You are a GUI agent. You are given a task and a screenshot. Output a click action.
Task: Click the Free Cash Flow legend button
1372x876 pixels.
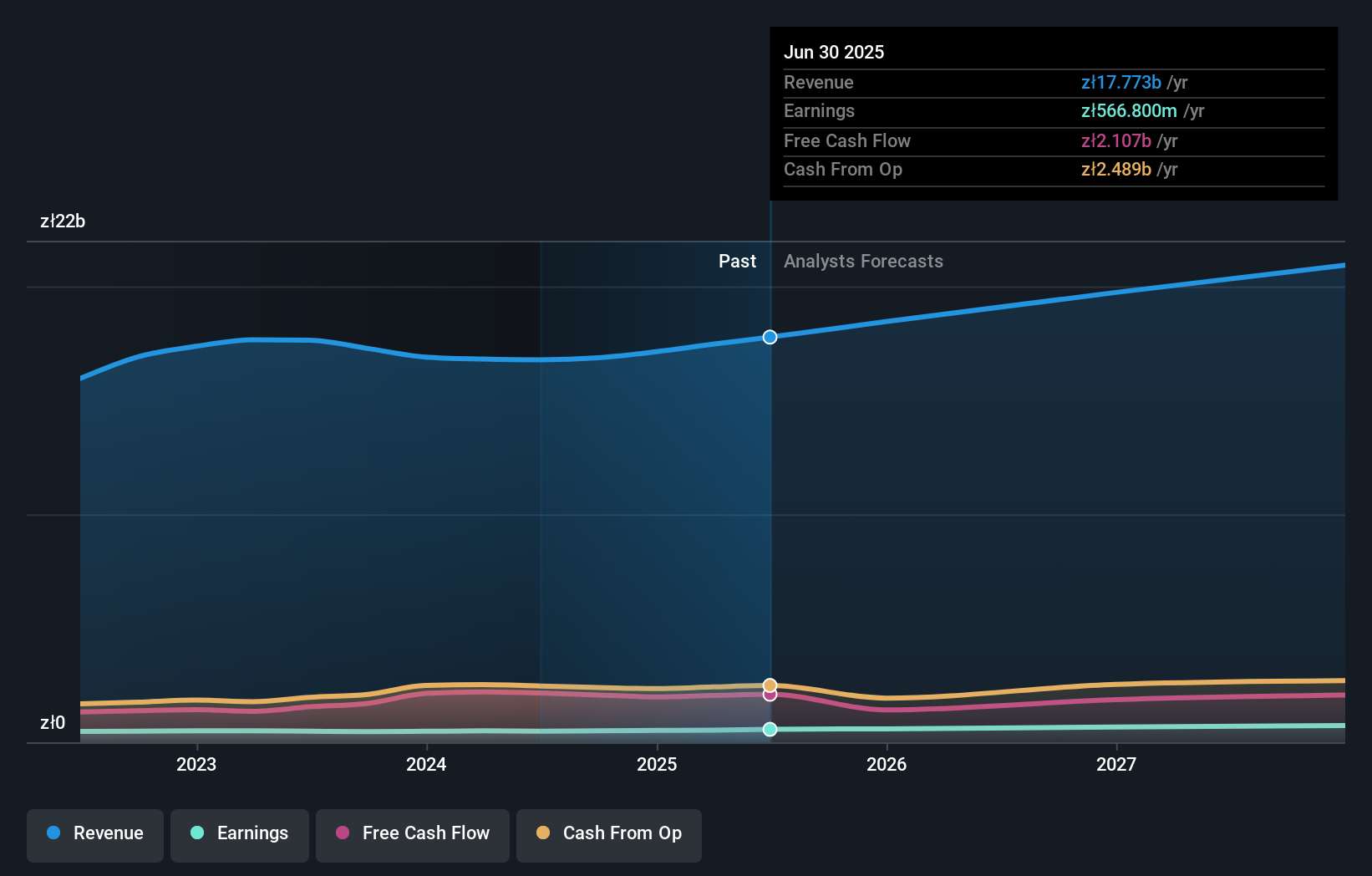pos(412,833)
